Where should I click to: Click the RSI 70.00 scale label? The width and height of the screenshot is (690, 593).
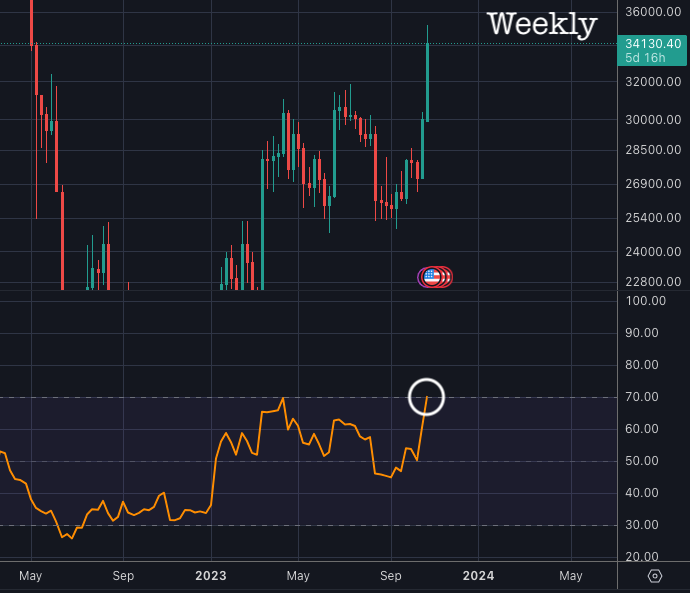tap(642, 397)
